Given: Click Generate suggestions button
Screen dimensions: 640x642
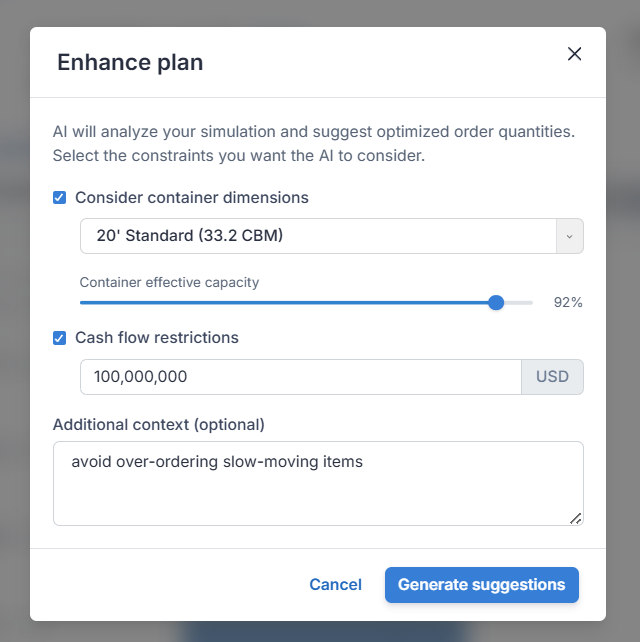Looking at the screenshot, I should (x=482, y=585).
